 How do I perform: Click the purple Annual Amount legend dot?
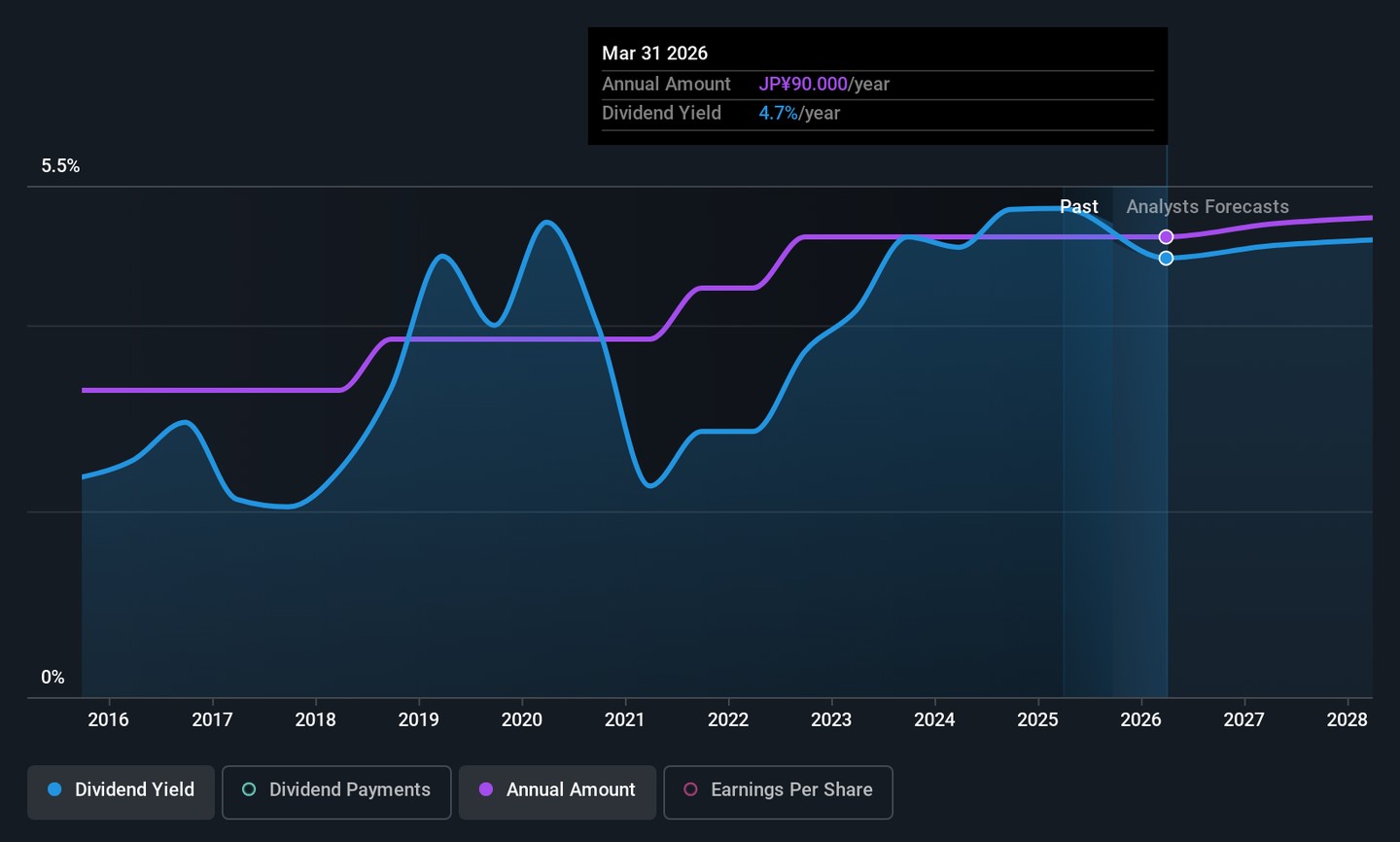coord(486,790)
